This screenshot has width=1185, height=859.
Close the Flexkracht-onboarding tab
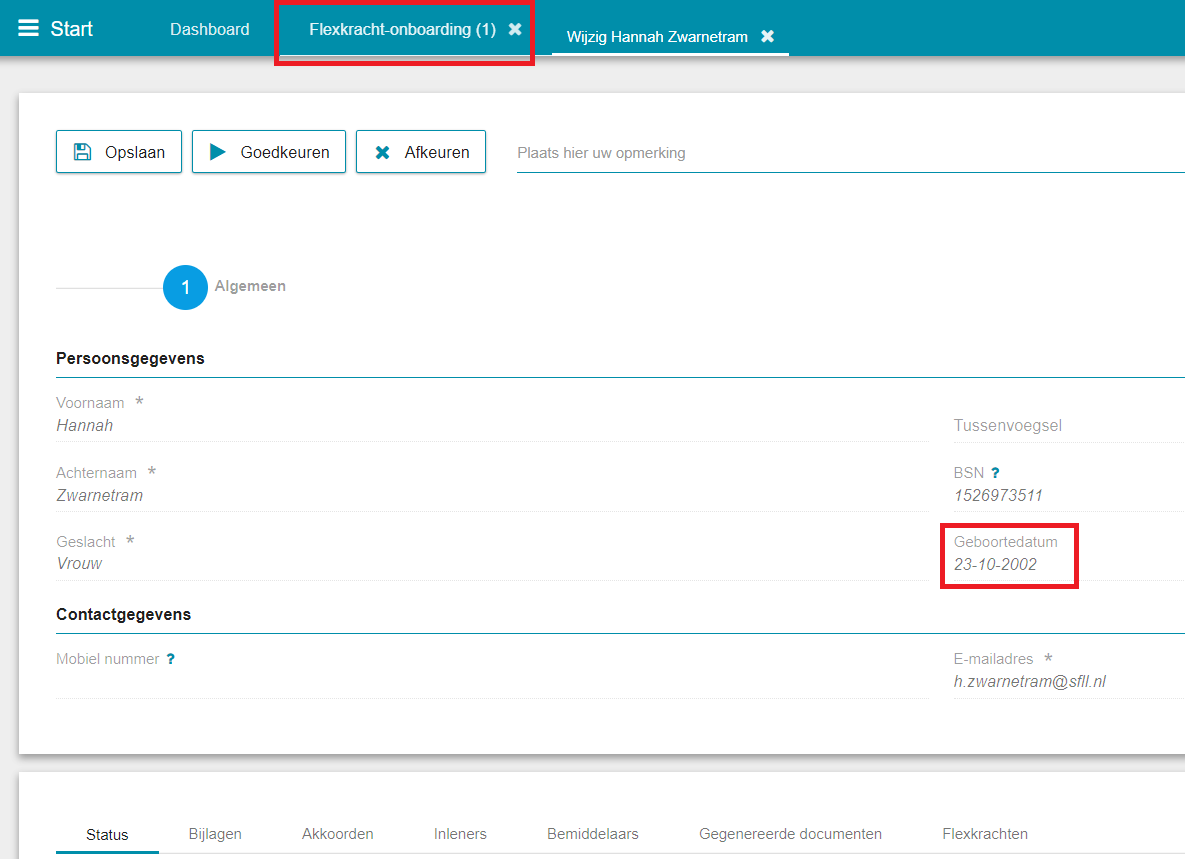(x=515, y=30)
